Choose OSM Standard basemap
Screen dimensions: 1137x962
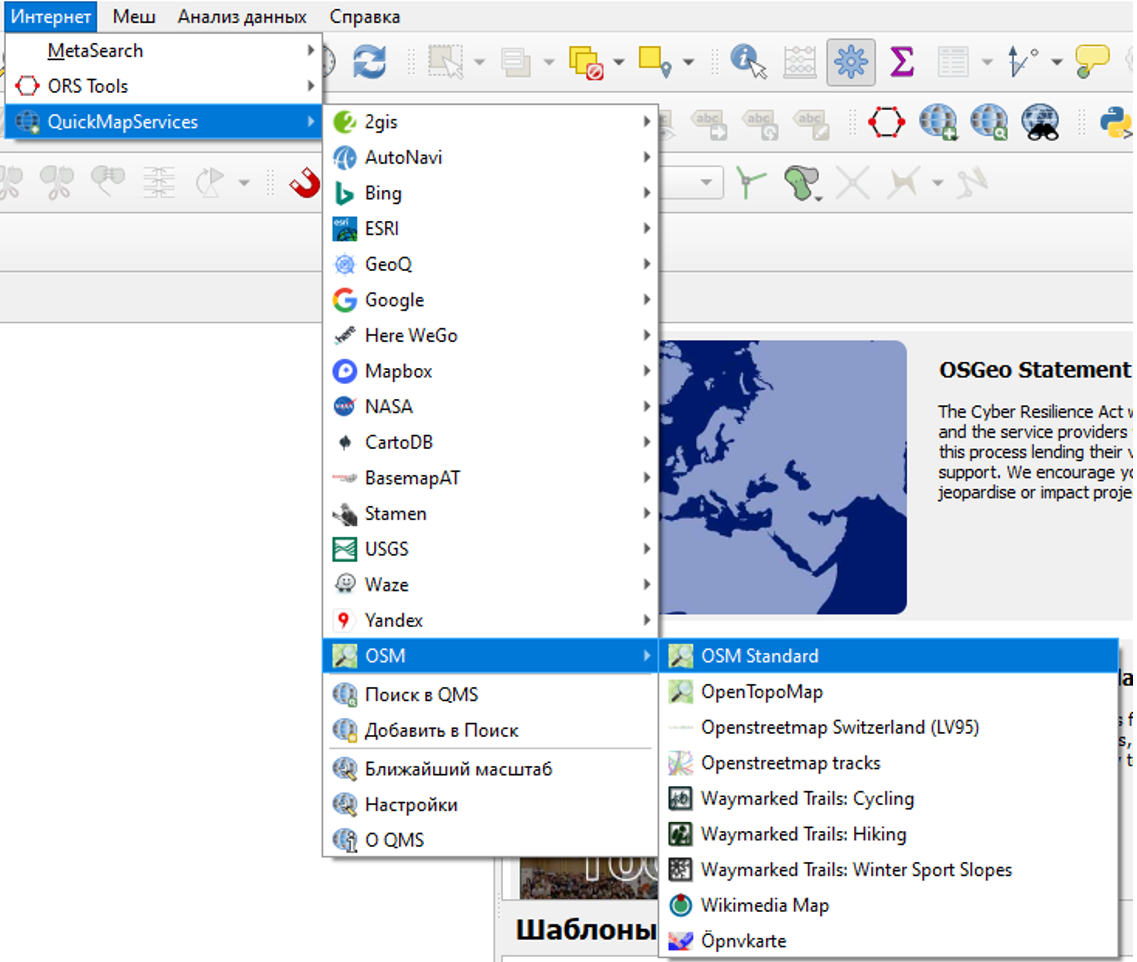point(759,656)
